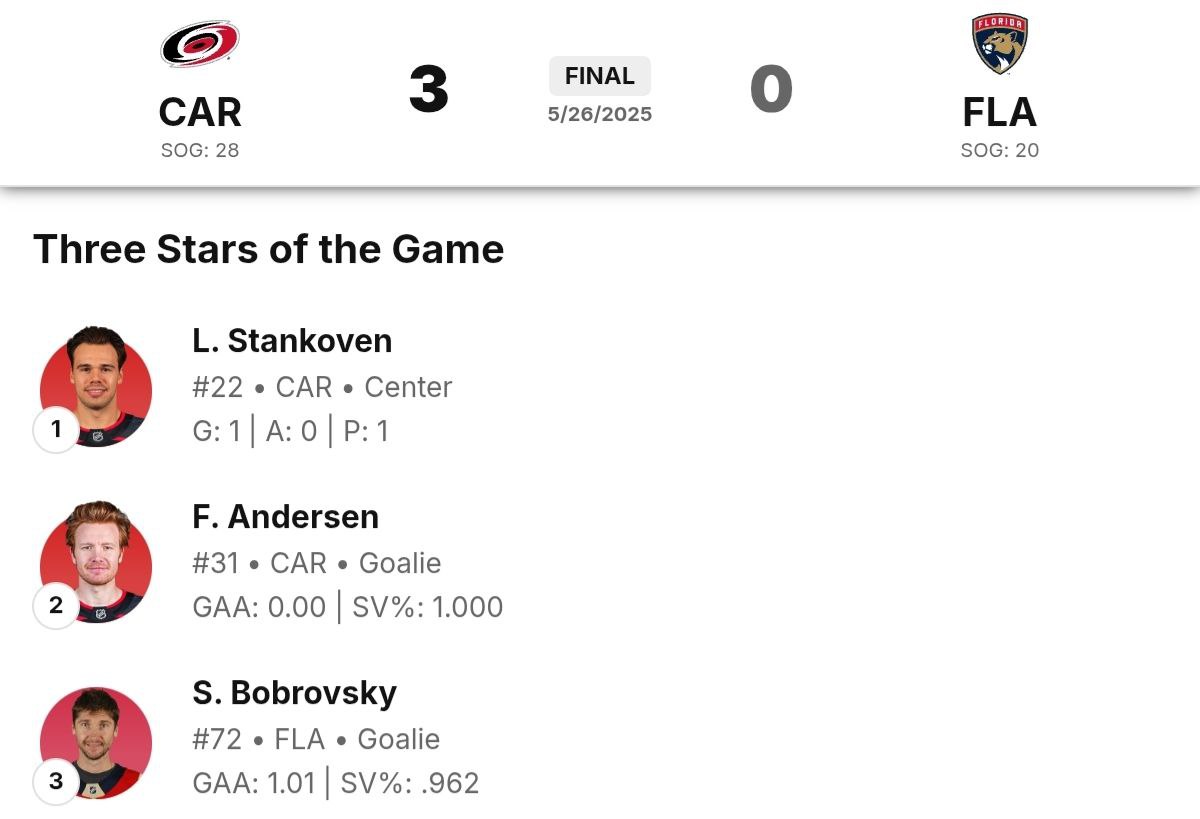Open F. Andersen's headshot photo
This screenshot has width=1200, height=819.
click(x=97, y=561)
